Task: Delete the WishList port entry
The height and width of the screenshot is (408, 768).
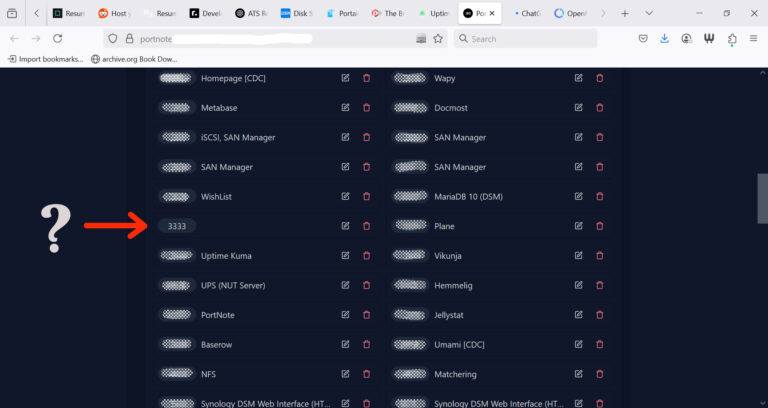Action: coord(366,196)
